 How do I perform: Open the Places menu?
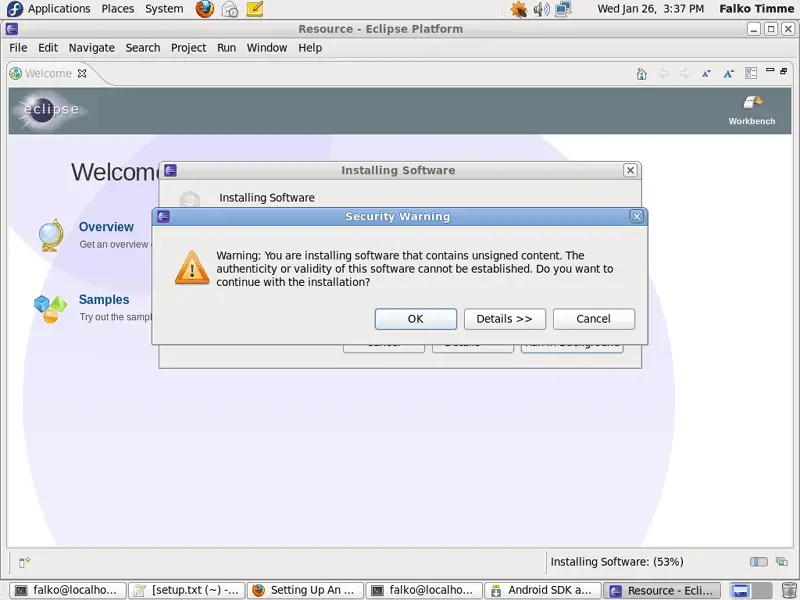click(x=117, y=9)
